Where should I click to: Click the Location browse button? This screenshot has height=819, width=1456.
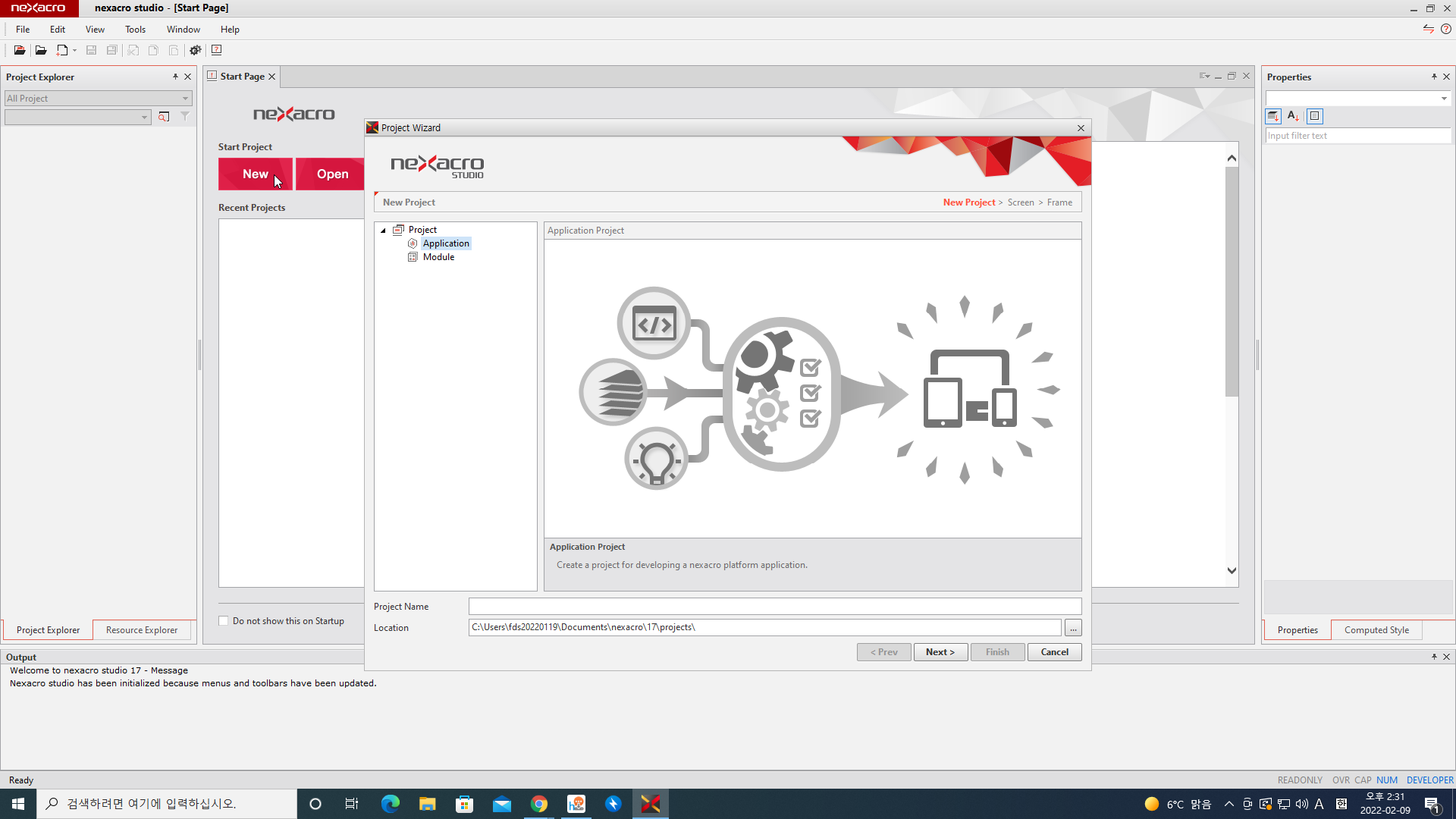tap(1073, 628)
